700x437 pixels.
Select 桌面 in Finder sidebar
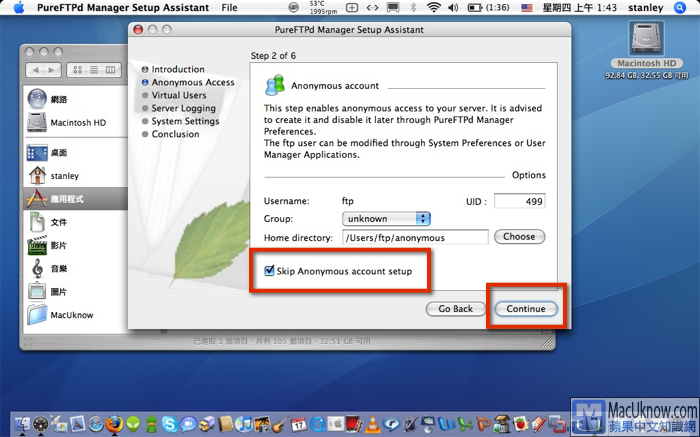click(x=76, y=153)
